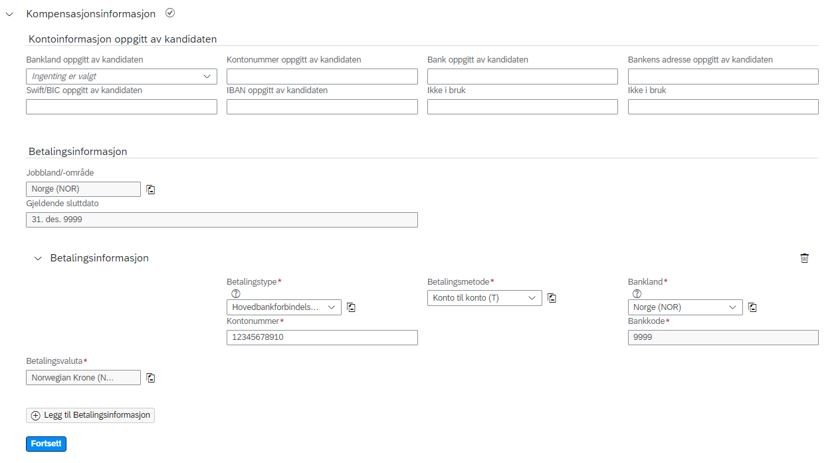
Task: Open the help icon under Bankland
Action: click(x=637, y=293)
